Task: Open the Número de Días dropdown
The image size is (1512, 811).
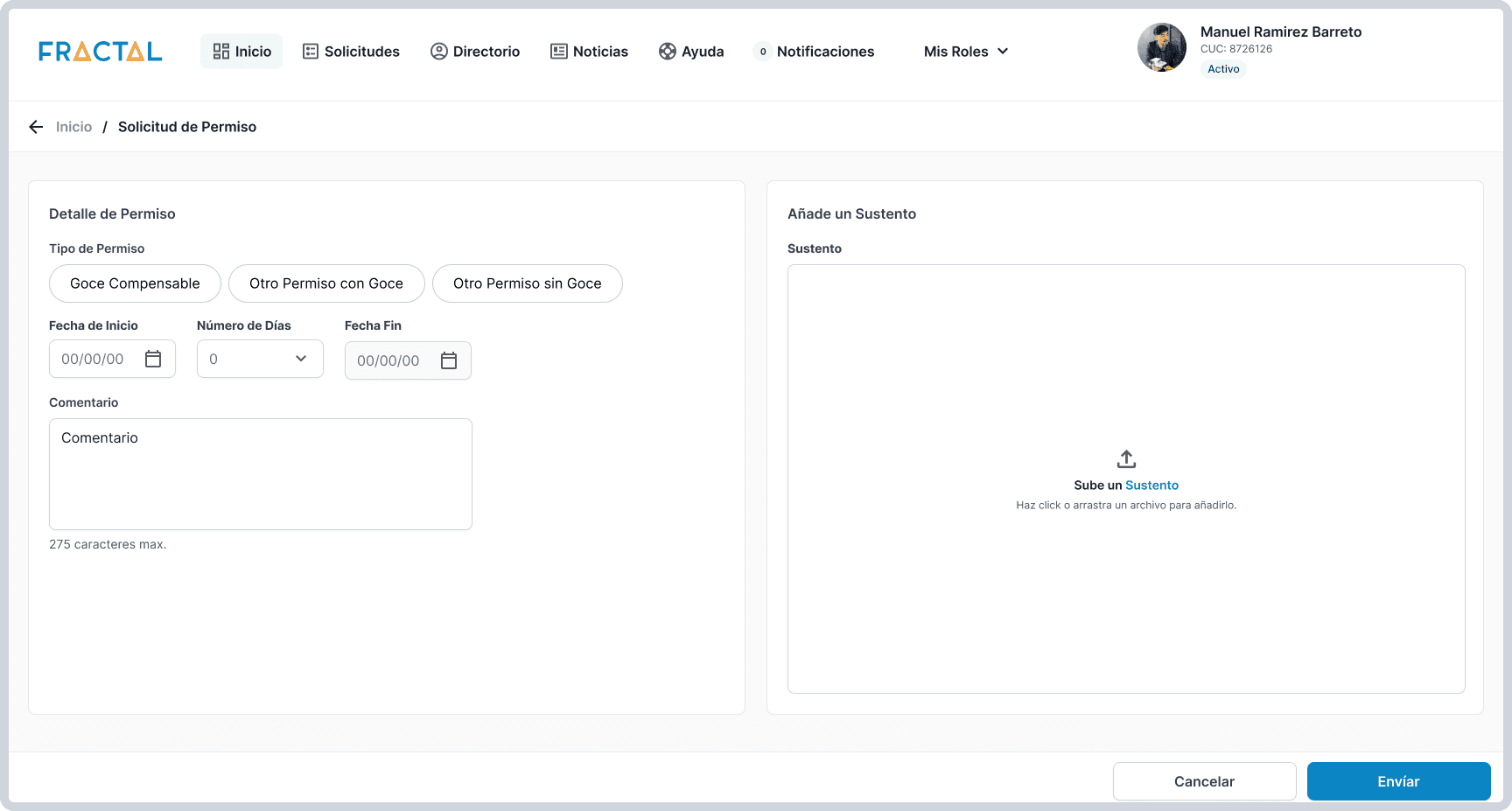Action: point(260,359)
